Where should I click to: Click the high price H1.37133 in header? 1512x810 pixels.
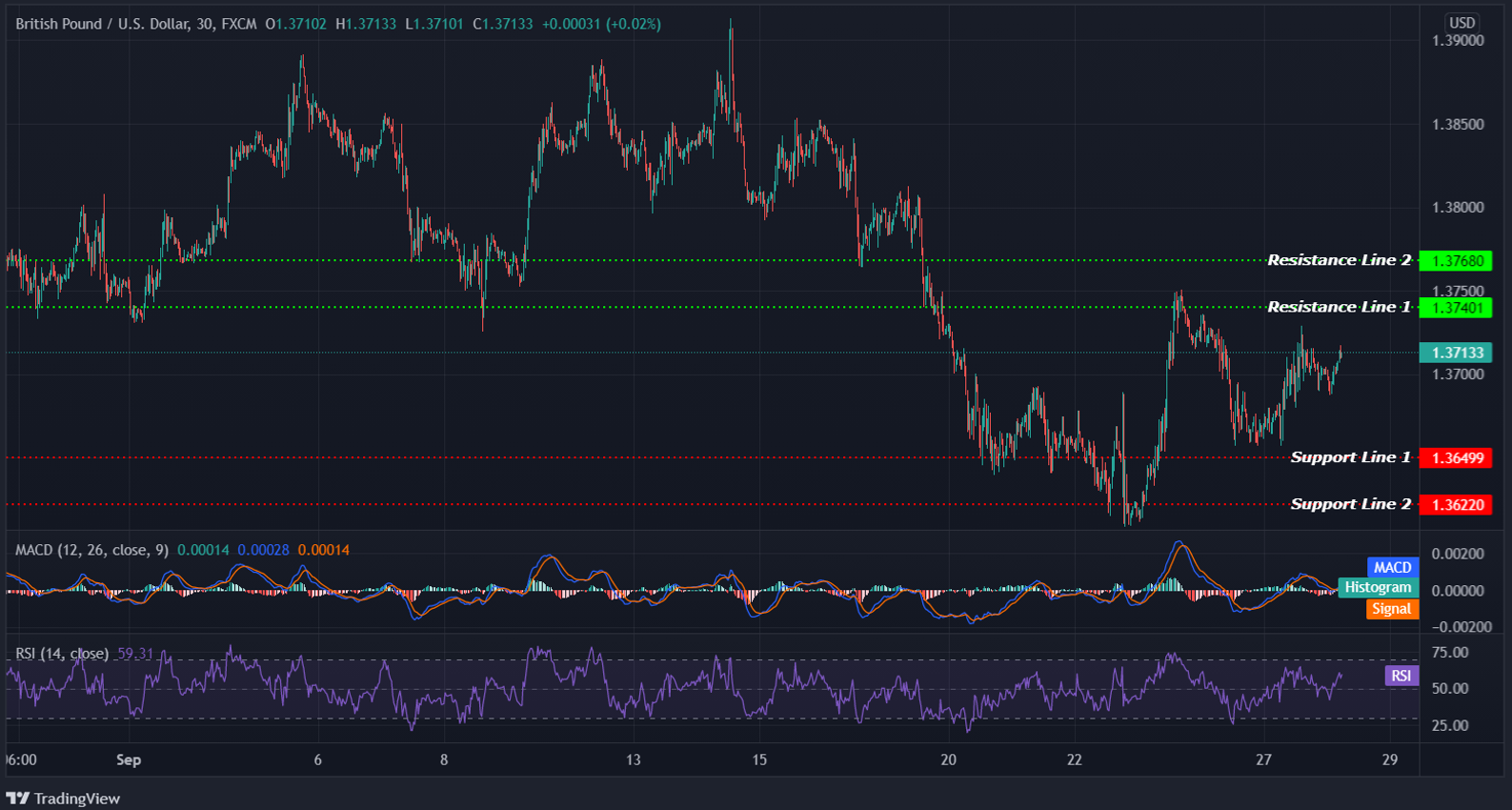366,24
